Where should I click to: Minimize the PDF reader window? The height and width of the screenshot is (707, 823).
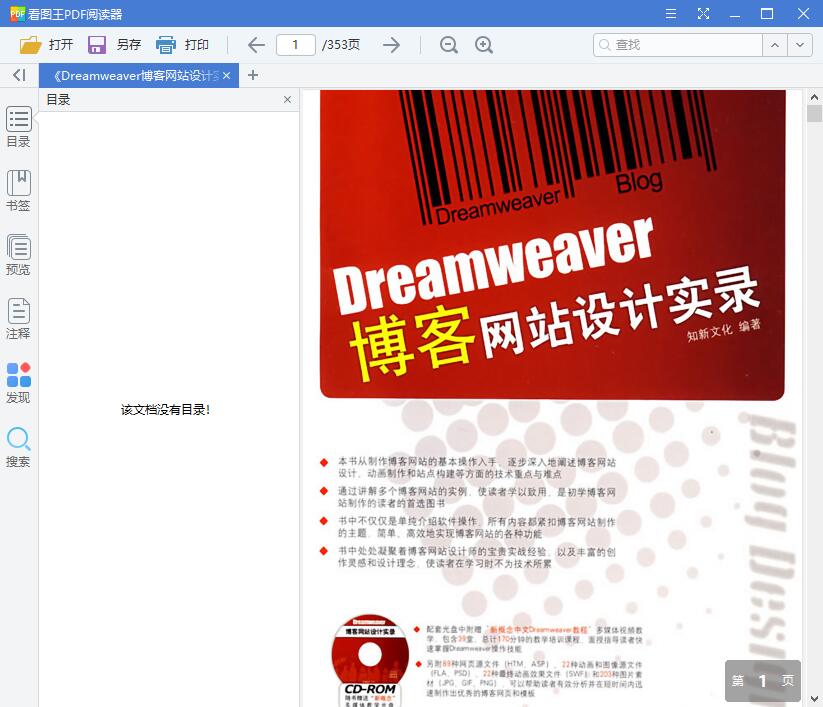[735, 14]
